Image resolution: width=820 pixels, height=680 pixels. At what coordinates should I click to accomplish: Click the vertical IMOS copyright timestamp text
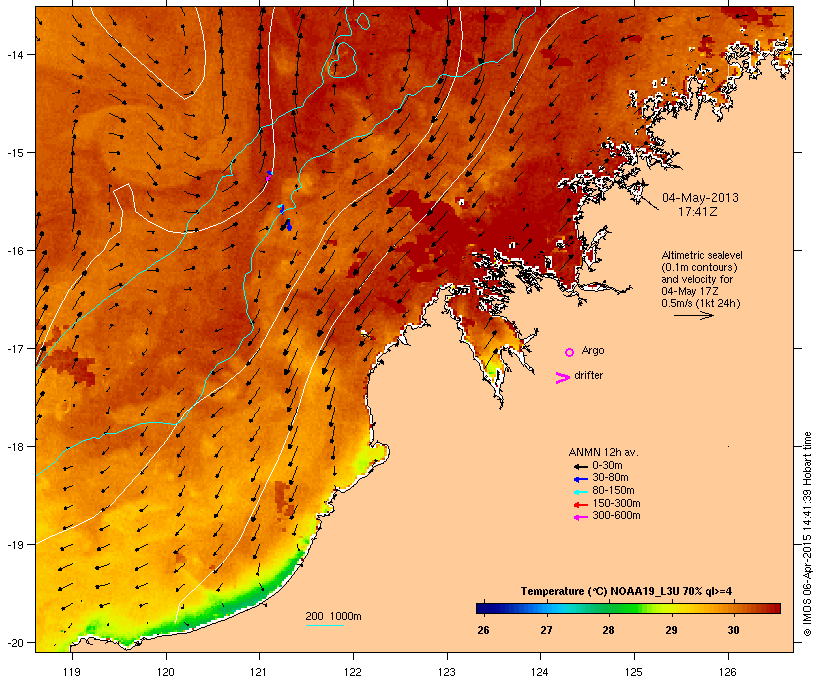coord(808,534)
